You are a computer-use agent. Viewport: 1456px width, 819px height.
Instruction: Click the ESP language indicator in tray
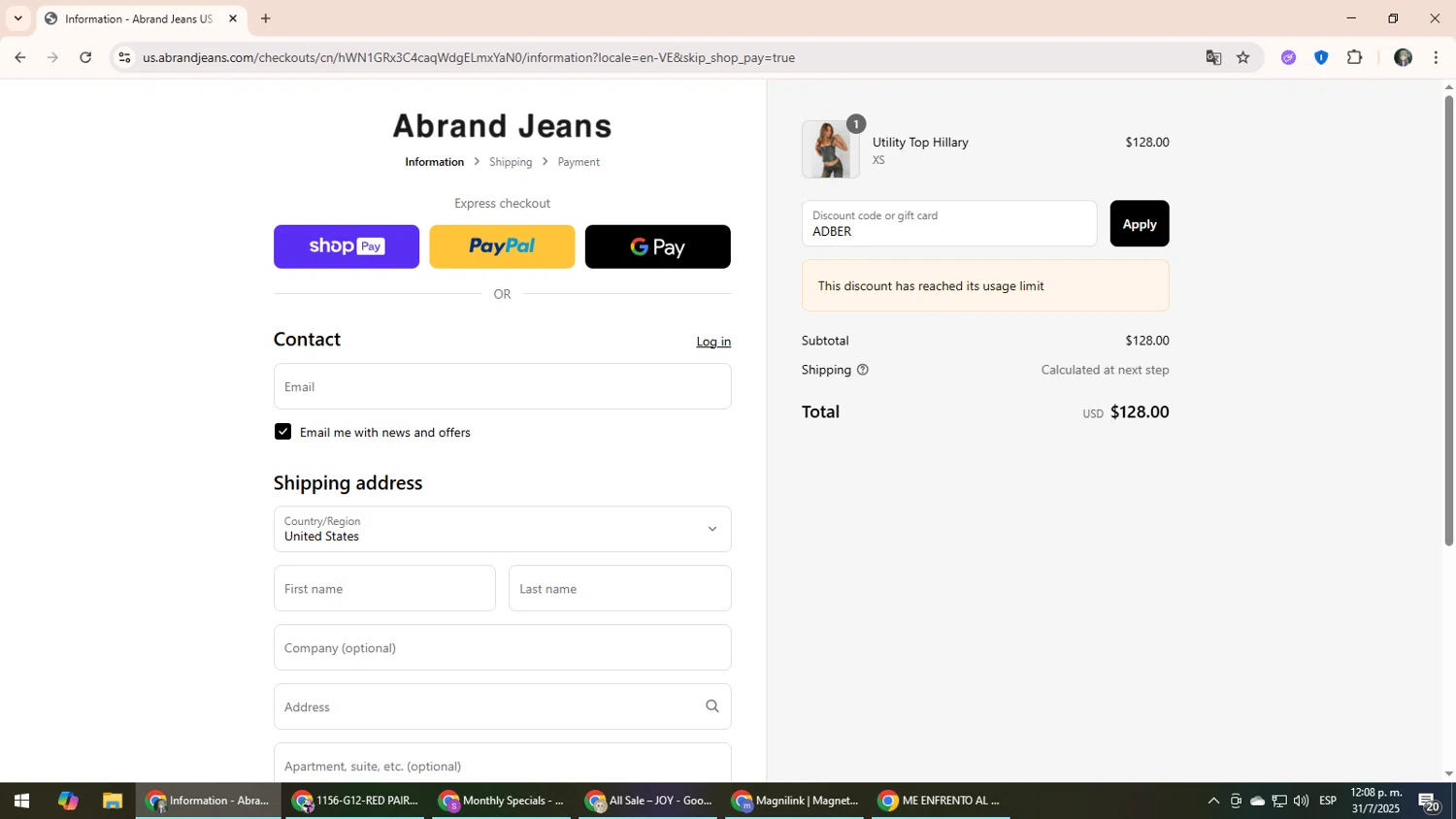[1328, 801]
